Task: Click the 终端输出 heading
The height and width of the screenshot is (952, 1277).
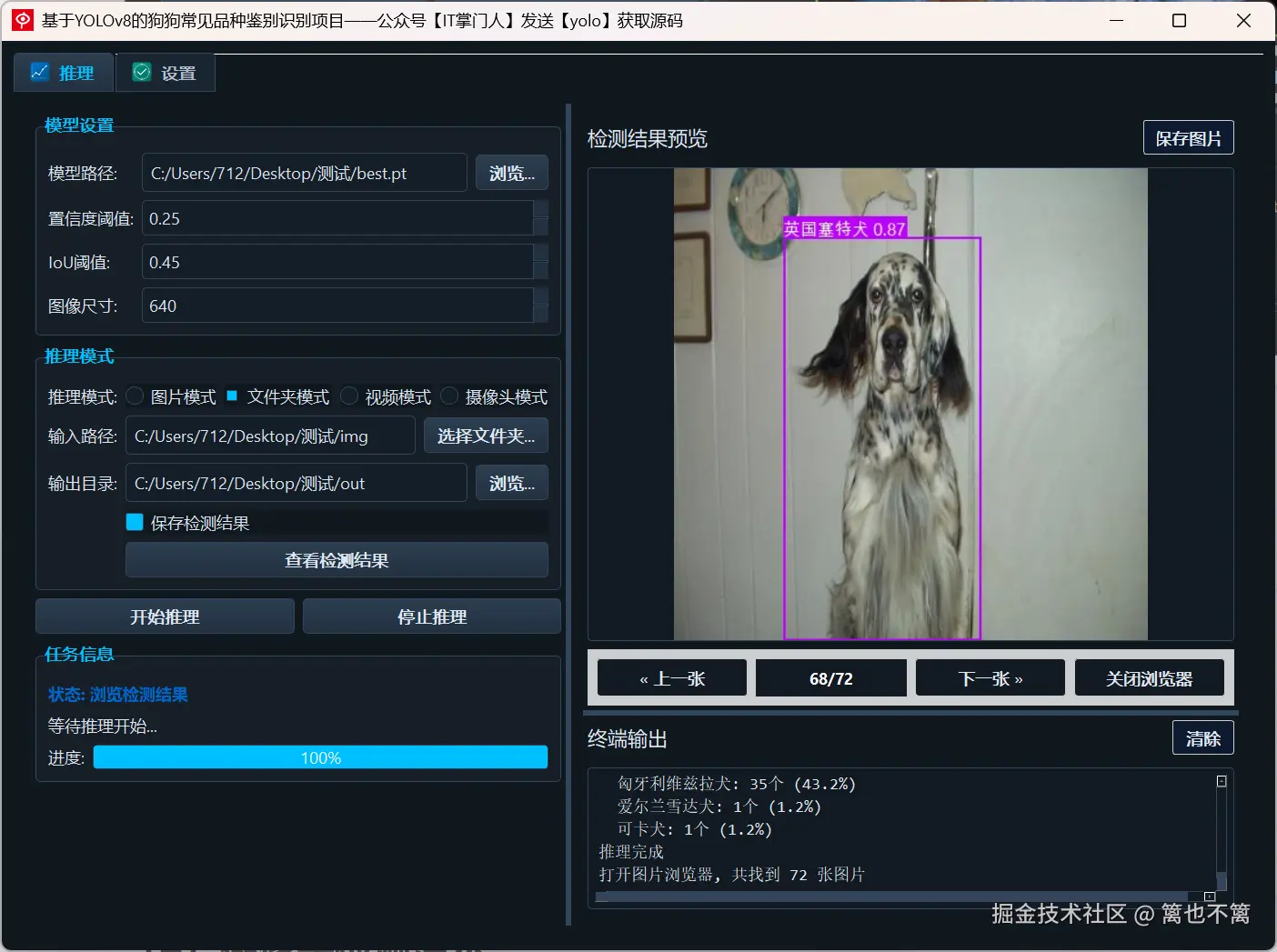Action: pyautogui.click(x=628, y=738)
